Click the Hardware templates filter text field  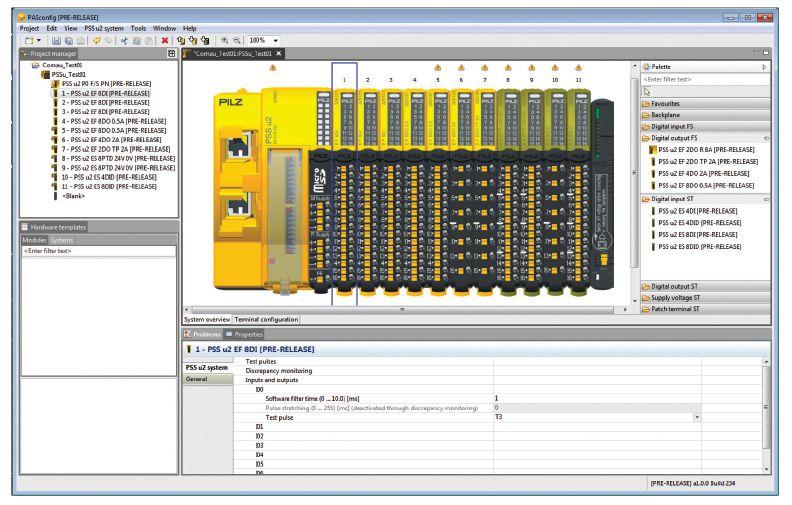click(x=98, y=251)
